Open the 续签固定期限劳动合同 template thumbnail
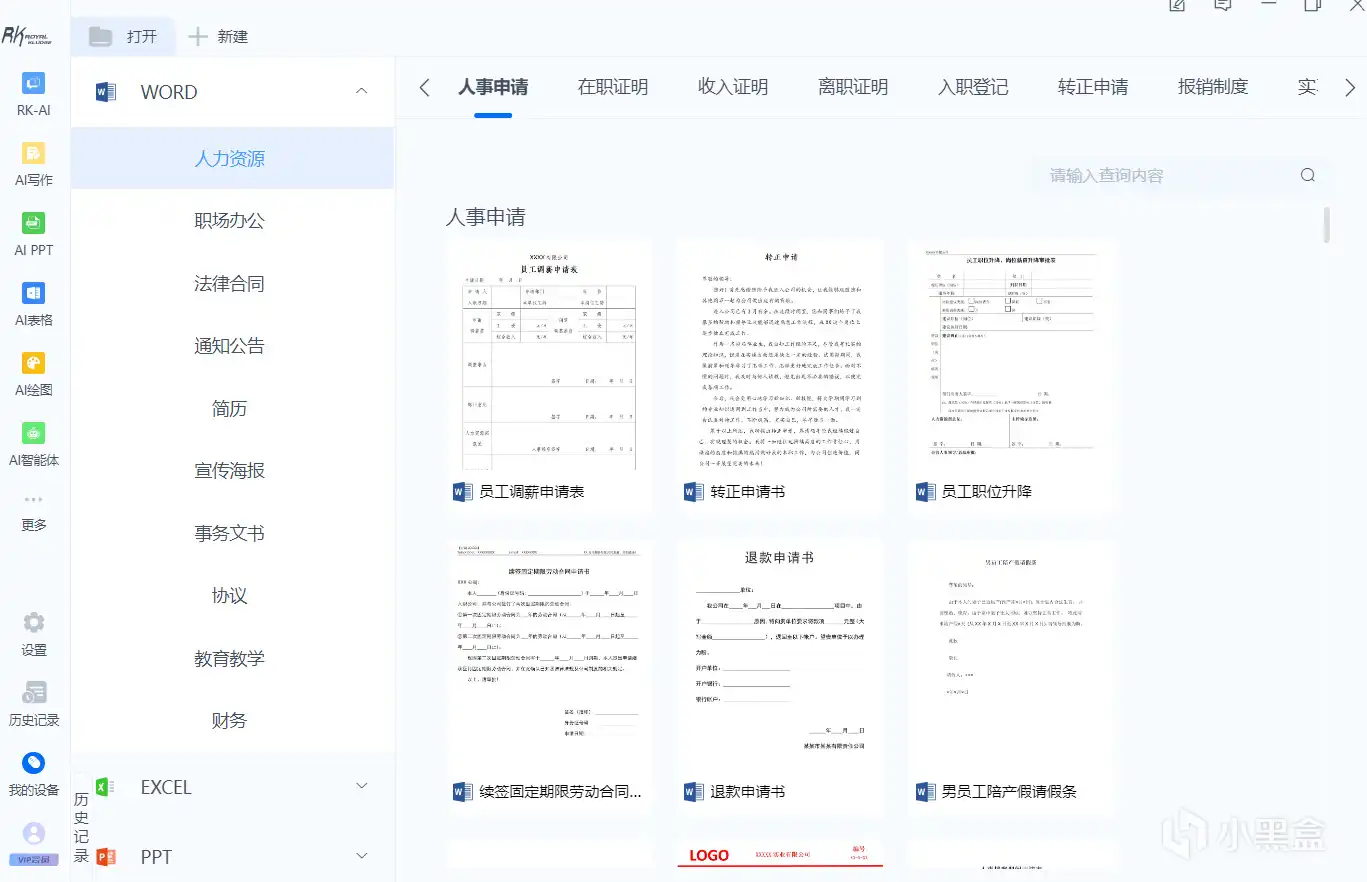Viewport: 1367px width, 882px height. [x=549, y=657]
